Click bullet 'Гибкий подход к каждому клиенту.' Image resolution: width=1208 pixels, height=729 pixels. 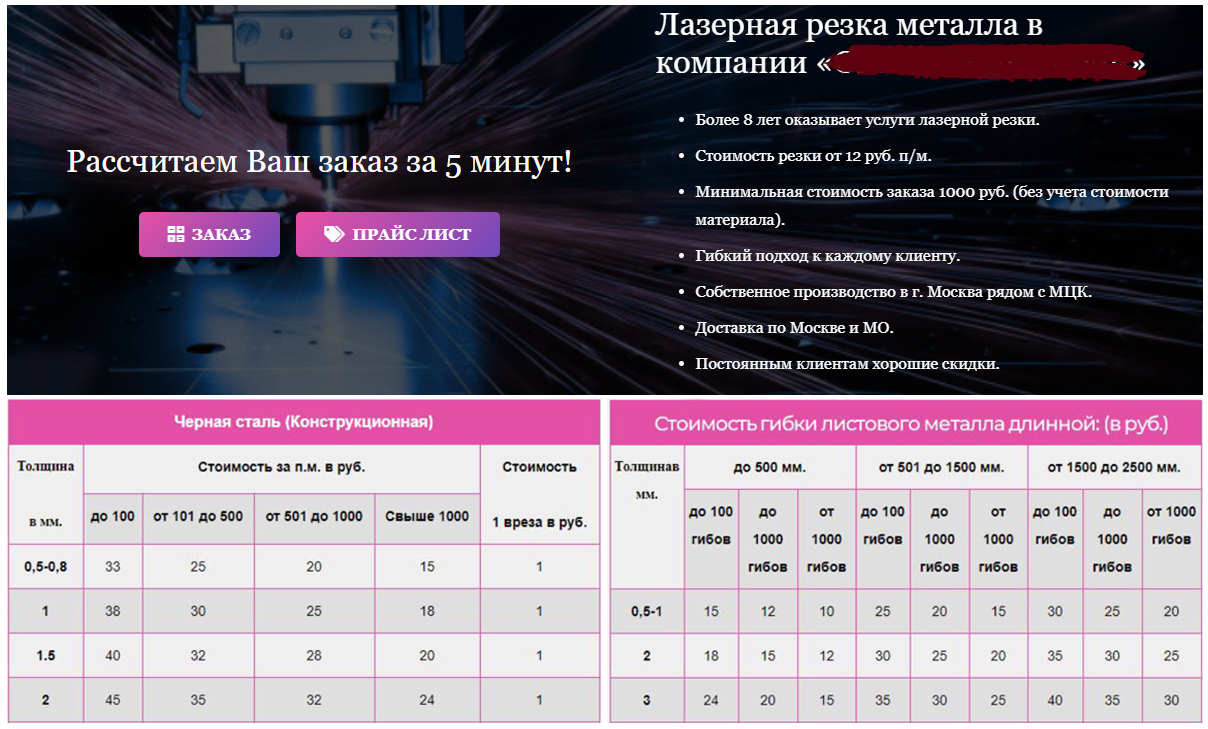(x=827, y=256)
